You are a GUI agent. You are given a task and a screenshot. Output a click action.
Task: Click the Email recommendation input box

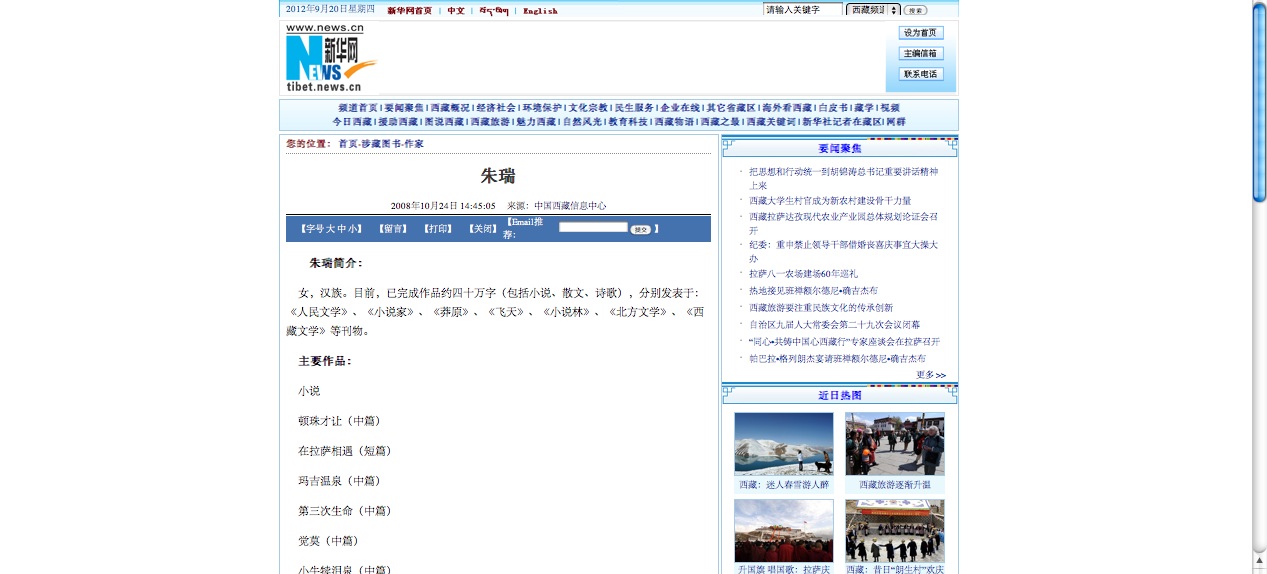pos(593,228)
